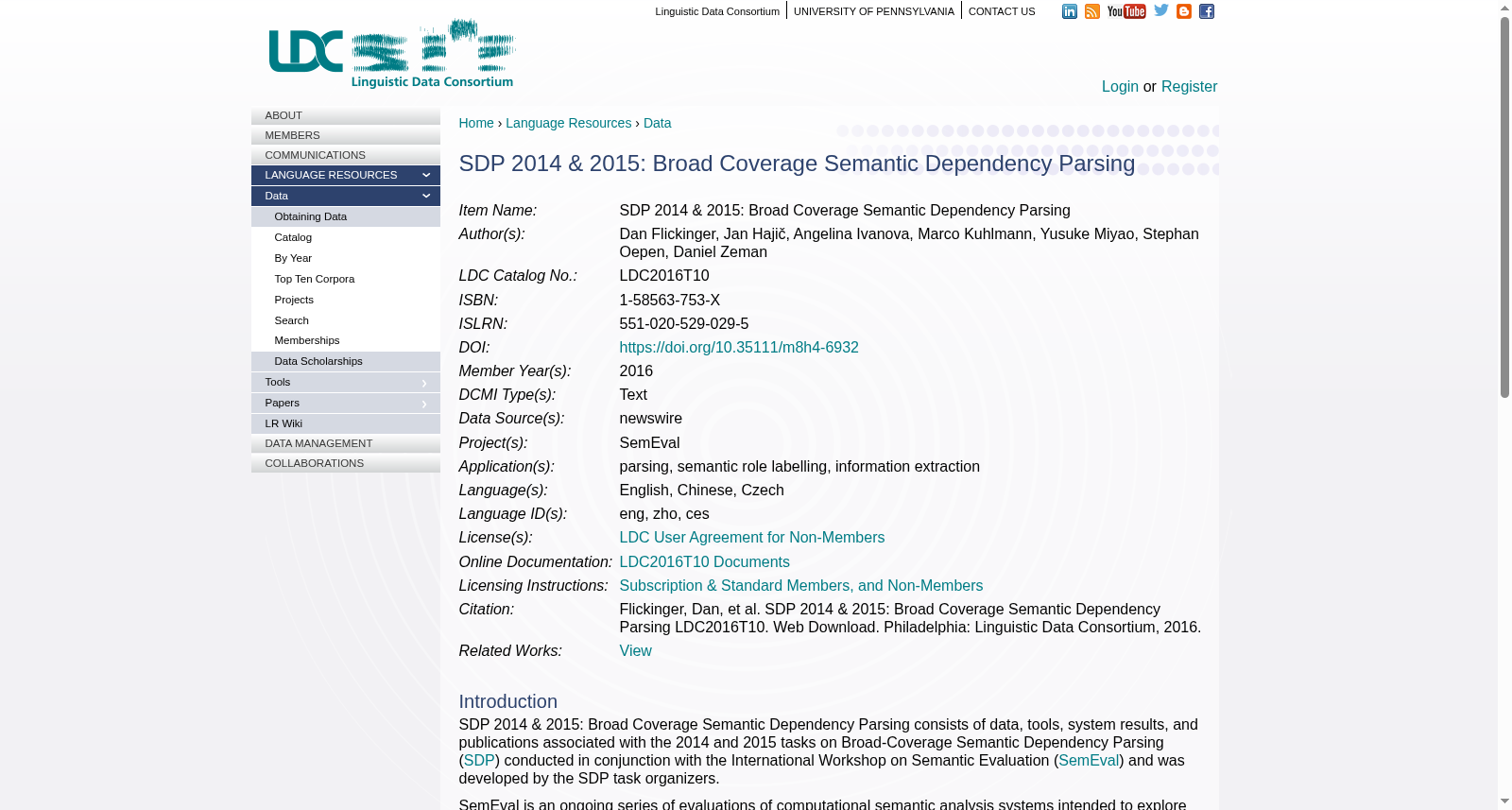
Task: Click the languages value English, Chinese, Czech
Action: 702,491
